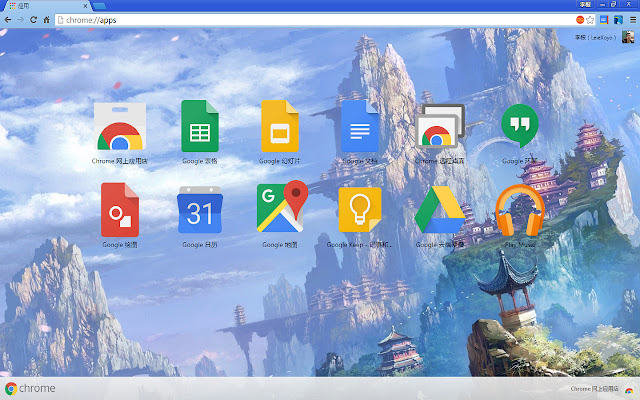640x400 pixels.
Task: Bookmark this page with the star
Action: tap(591, 19)
